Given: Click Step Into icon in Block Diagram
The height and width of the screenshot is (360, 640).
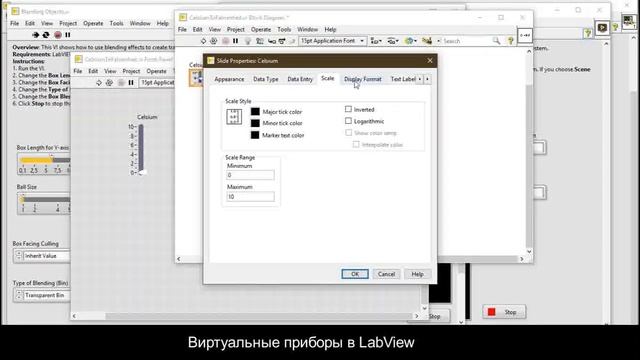Looking at the screenshot, I should (x=271, y=41).
